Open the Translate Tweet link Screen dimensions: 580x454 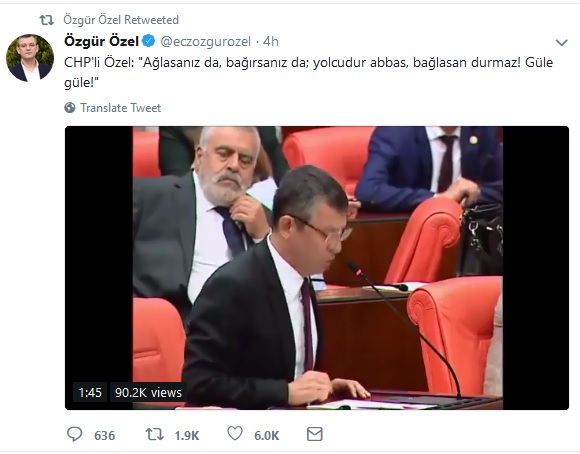tap(121, 108)
